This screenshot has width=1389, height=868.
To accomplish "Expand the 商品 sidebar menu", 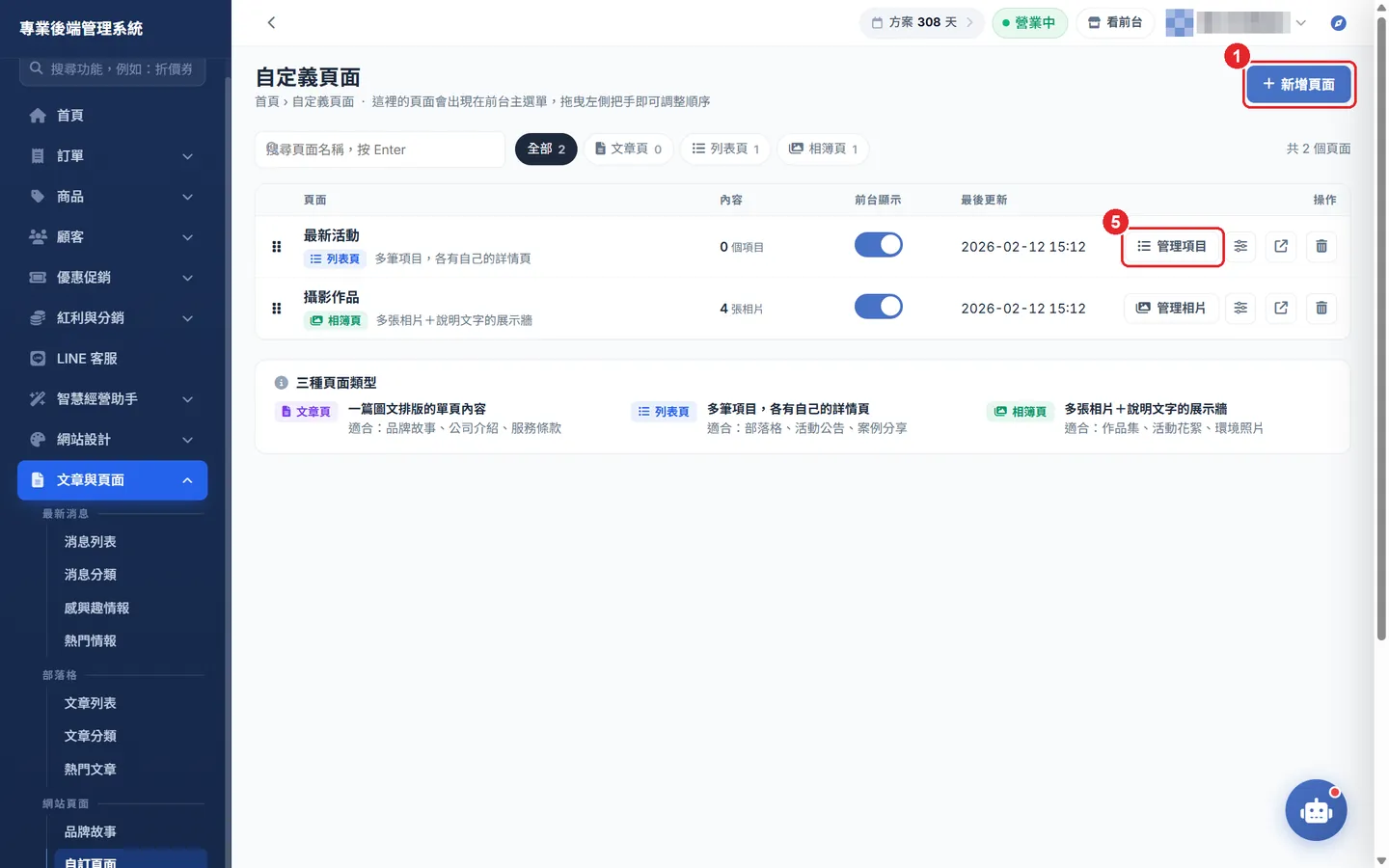I will click(113, 197).
